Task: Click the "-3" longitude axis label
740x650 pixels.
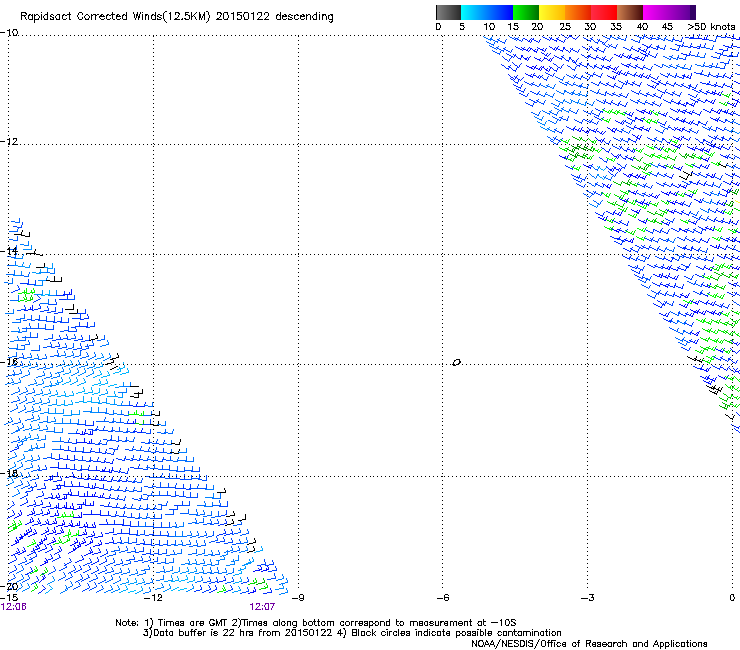Action: coord(588,598)
